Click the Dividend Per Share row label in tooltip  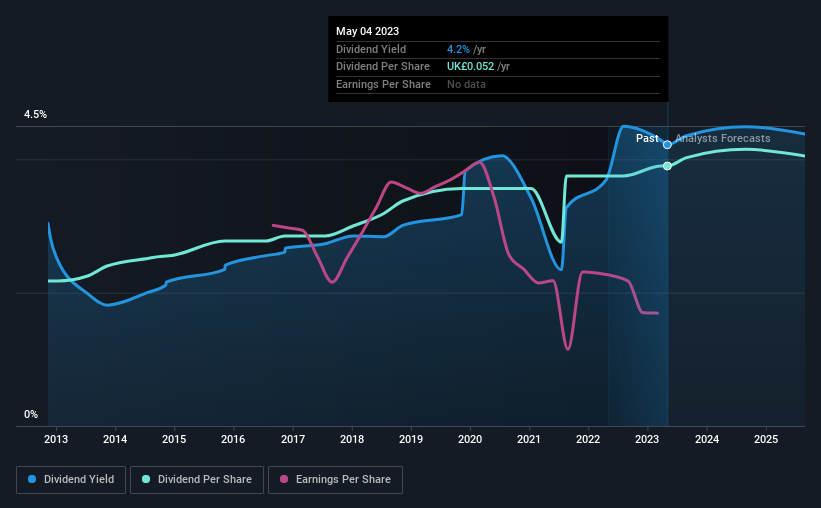pyautogui.click(x=383, y=67)
